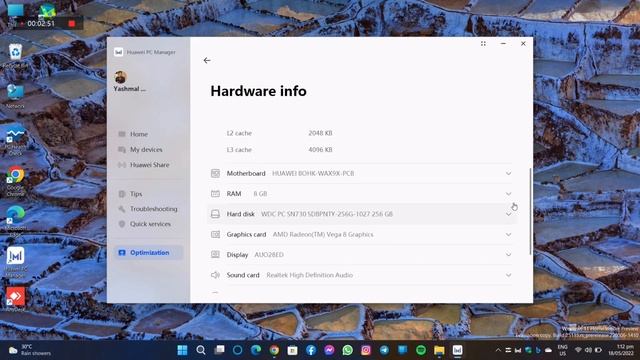Open the PC Health Check desktop shortcut
Image resolution: width=640 pixels, height=360 pixels.
click(15, 141)
